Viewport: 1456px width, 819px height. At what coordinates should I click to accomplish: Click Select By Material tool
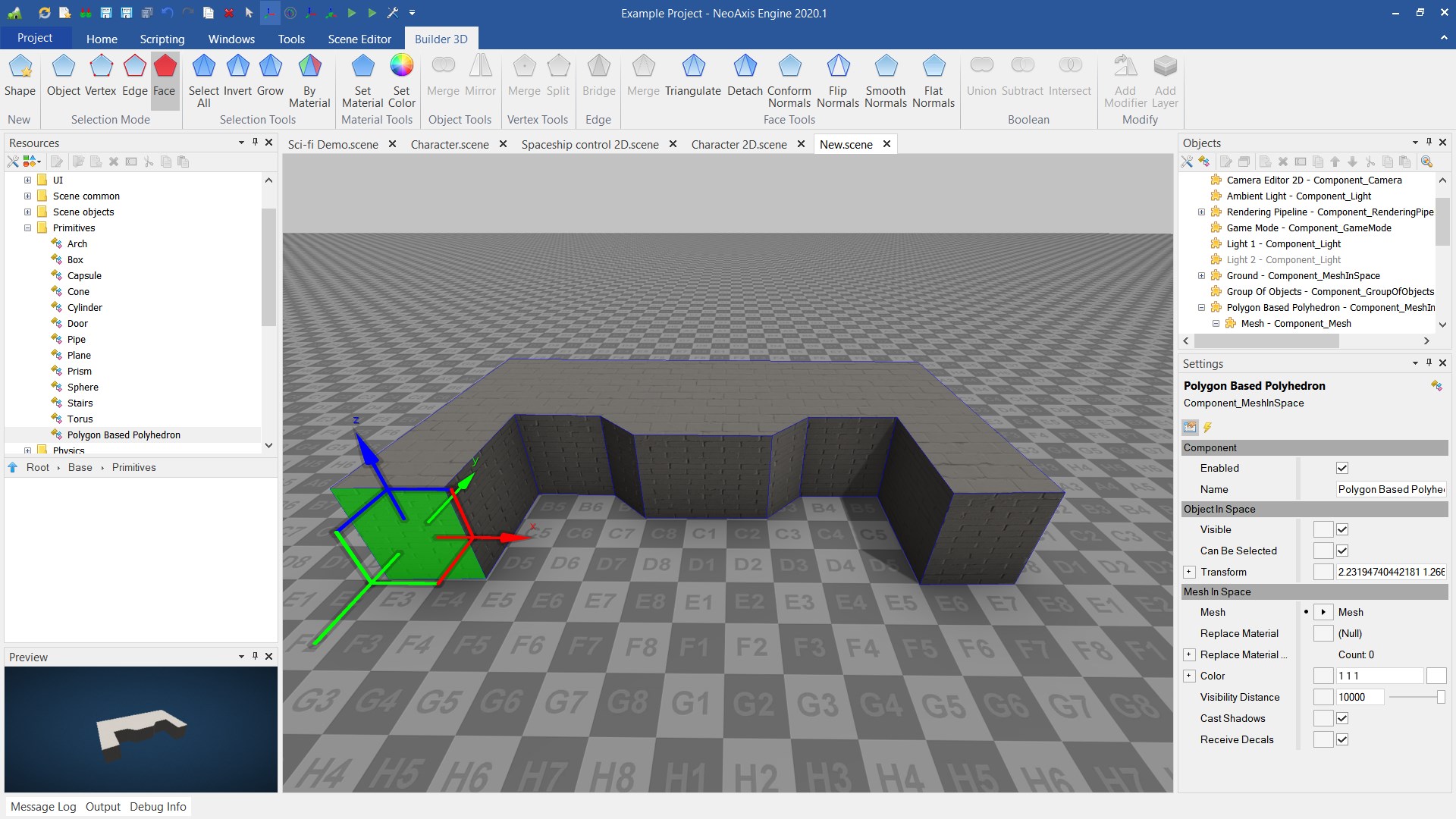[x=309, y=67]
